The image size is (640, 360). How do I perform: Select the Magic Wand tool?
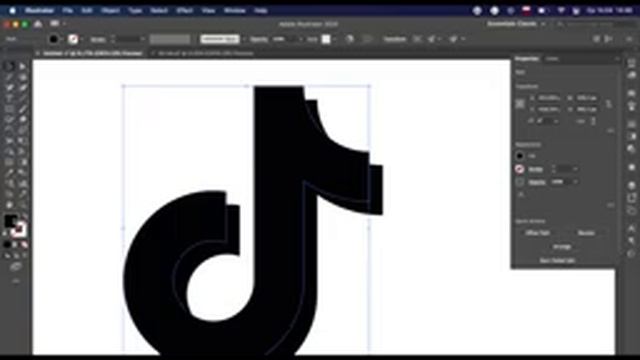coord(9,77)
